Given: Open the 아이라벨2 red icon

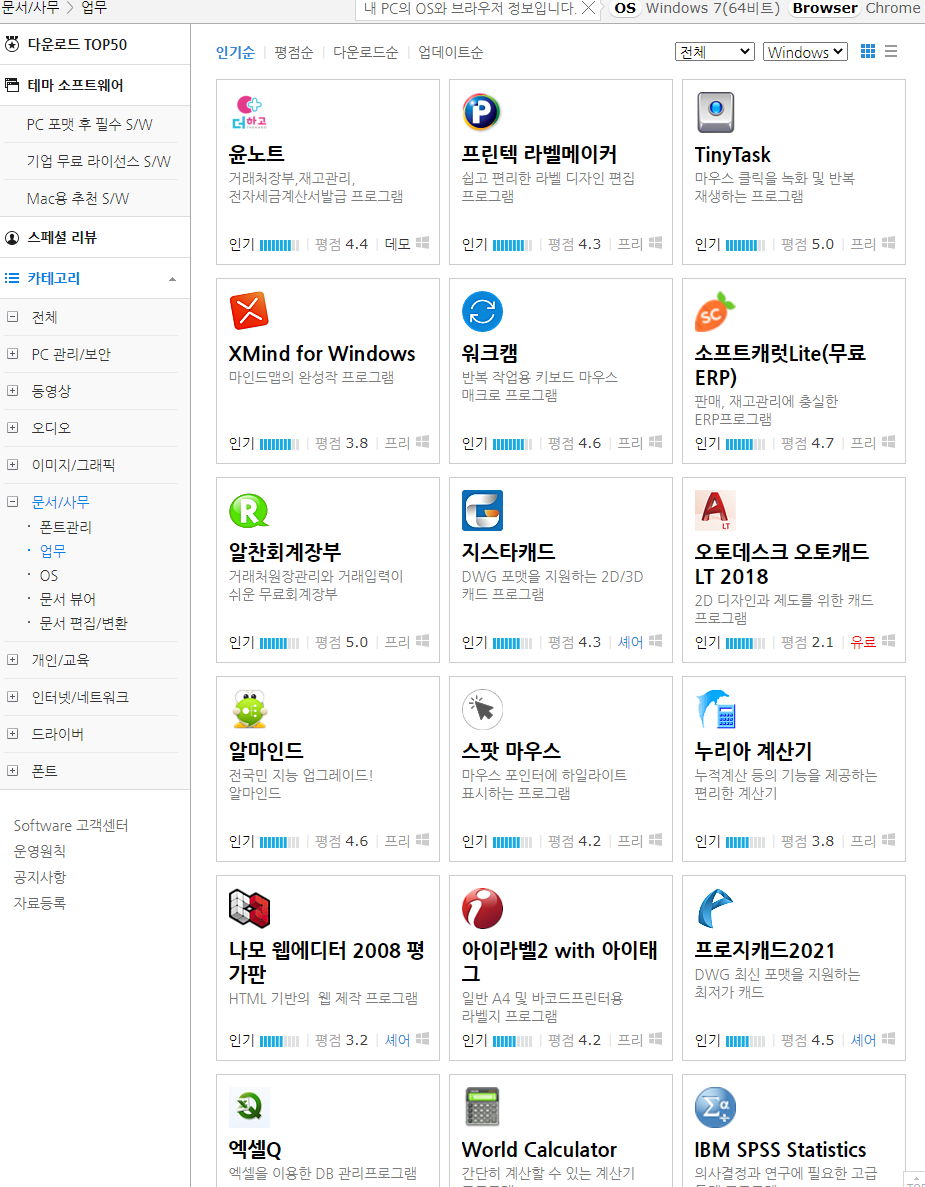Looking at the screenshot, I should tap(481, 908).
